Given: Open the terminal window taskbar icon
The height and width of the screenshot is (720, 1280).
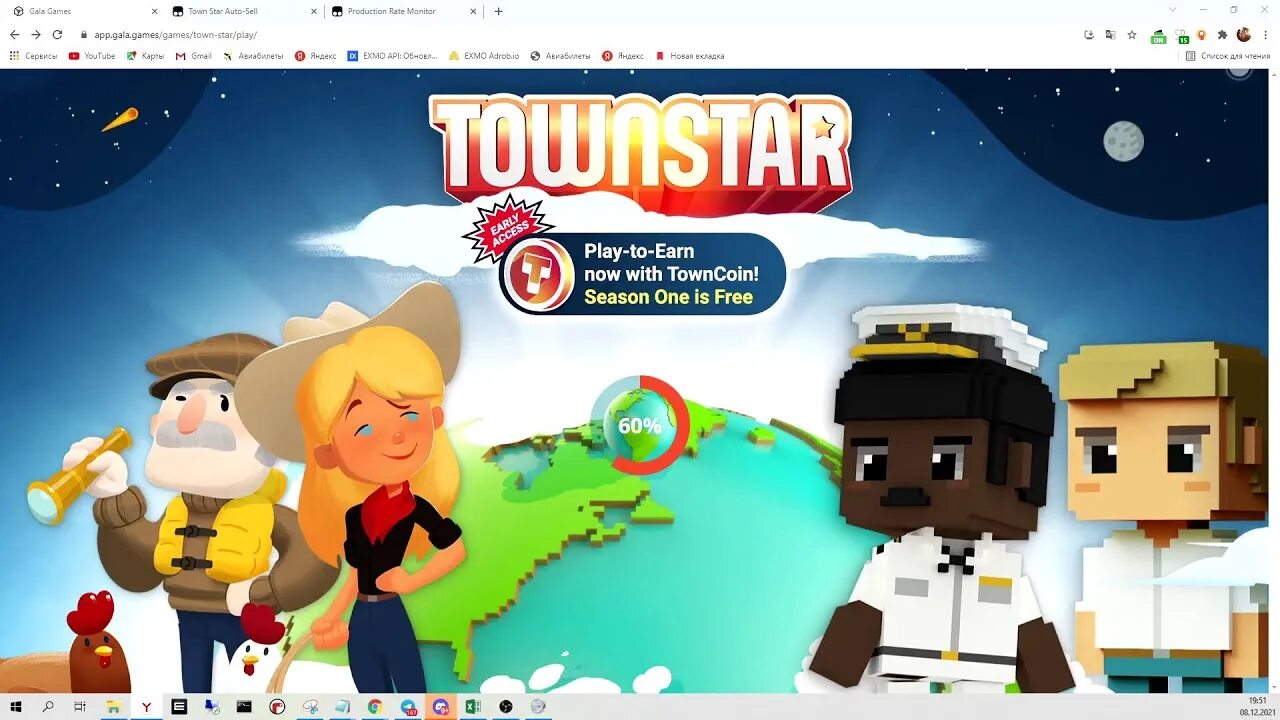Looking at the screenshot, I should (244, 706).
